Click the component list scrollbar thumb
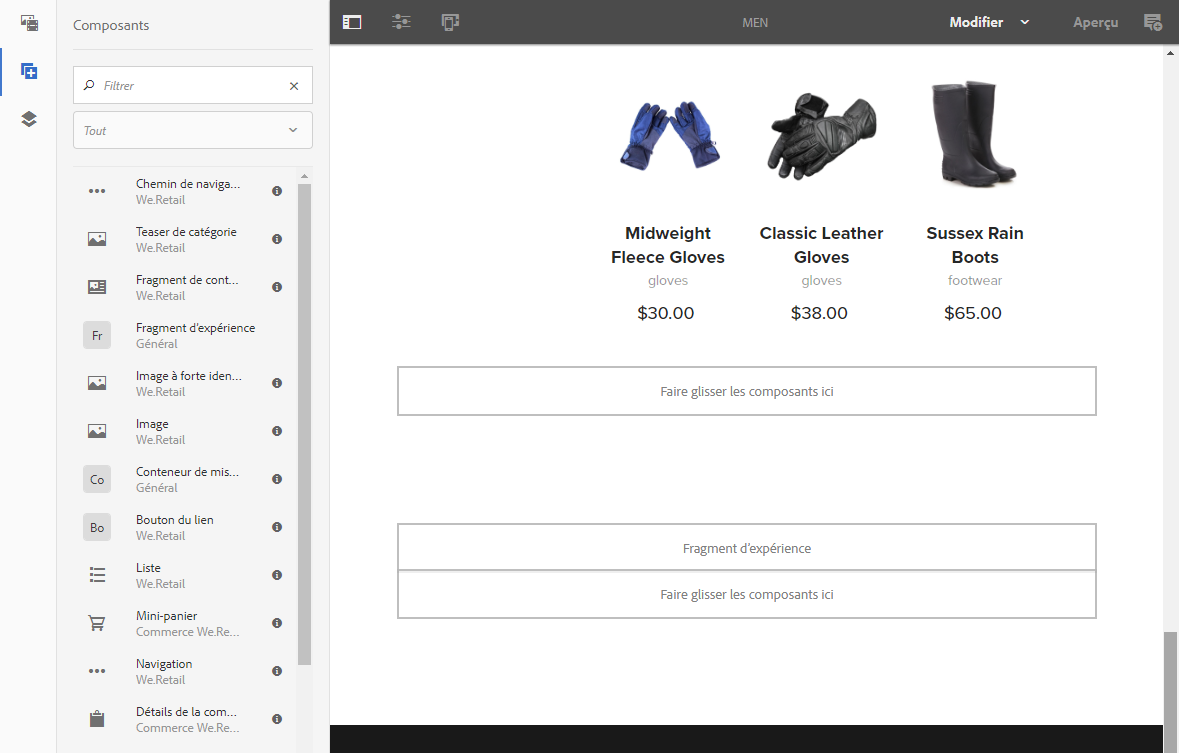The height and width of the screenshot is (753, 1179). point(305,424)
